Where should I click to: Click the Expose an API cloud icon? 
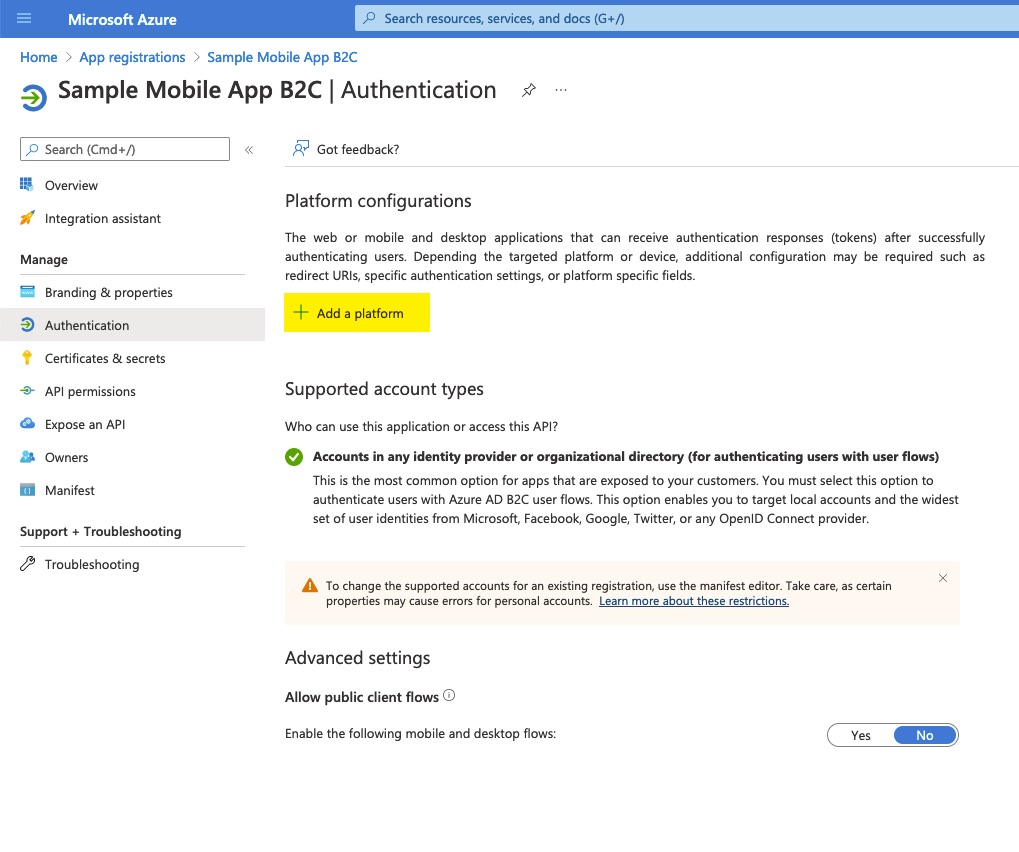27,424
